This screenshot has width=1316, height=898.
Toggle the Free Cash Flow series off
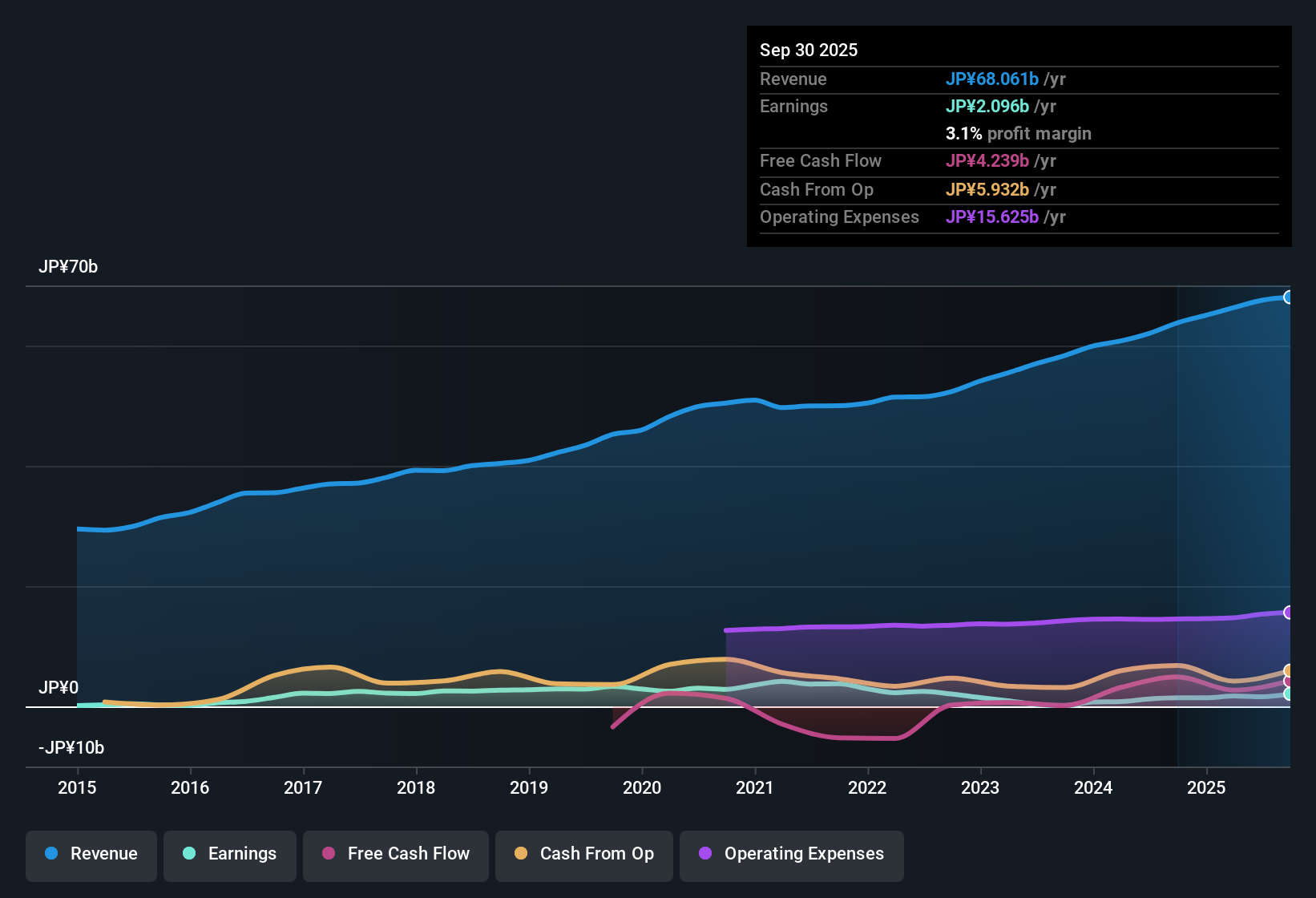[395, 854]
